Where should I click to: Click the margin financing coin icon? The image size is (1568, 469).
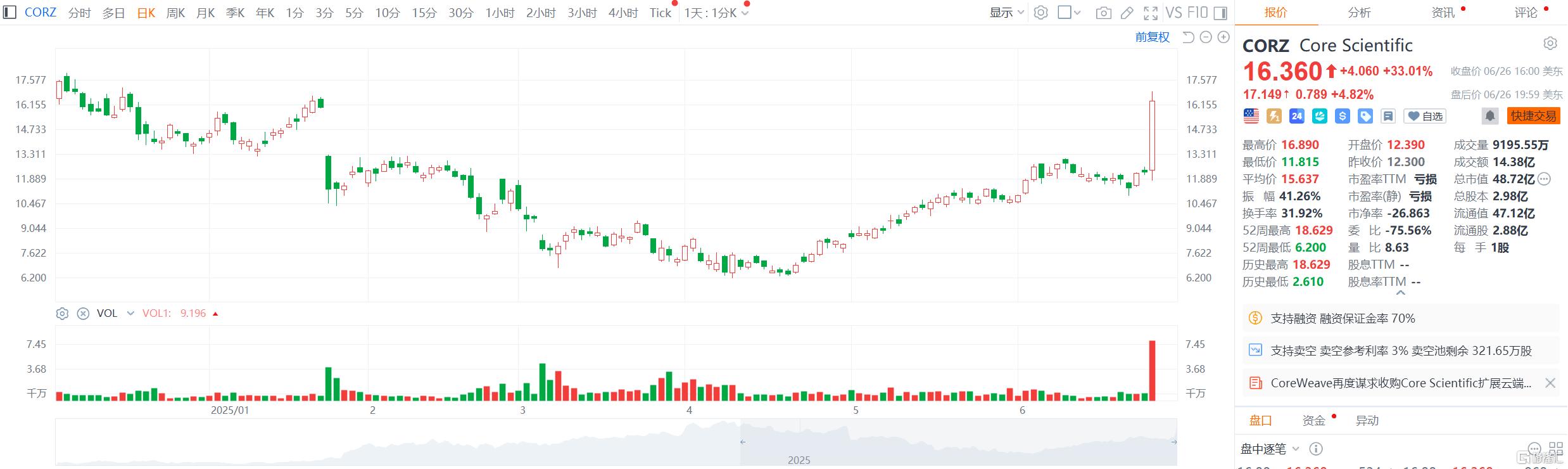pos(1255,318)
